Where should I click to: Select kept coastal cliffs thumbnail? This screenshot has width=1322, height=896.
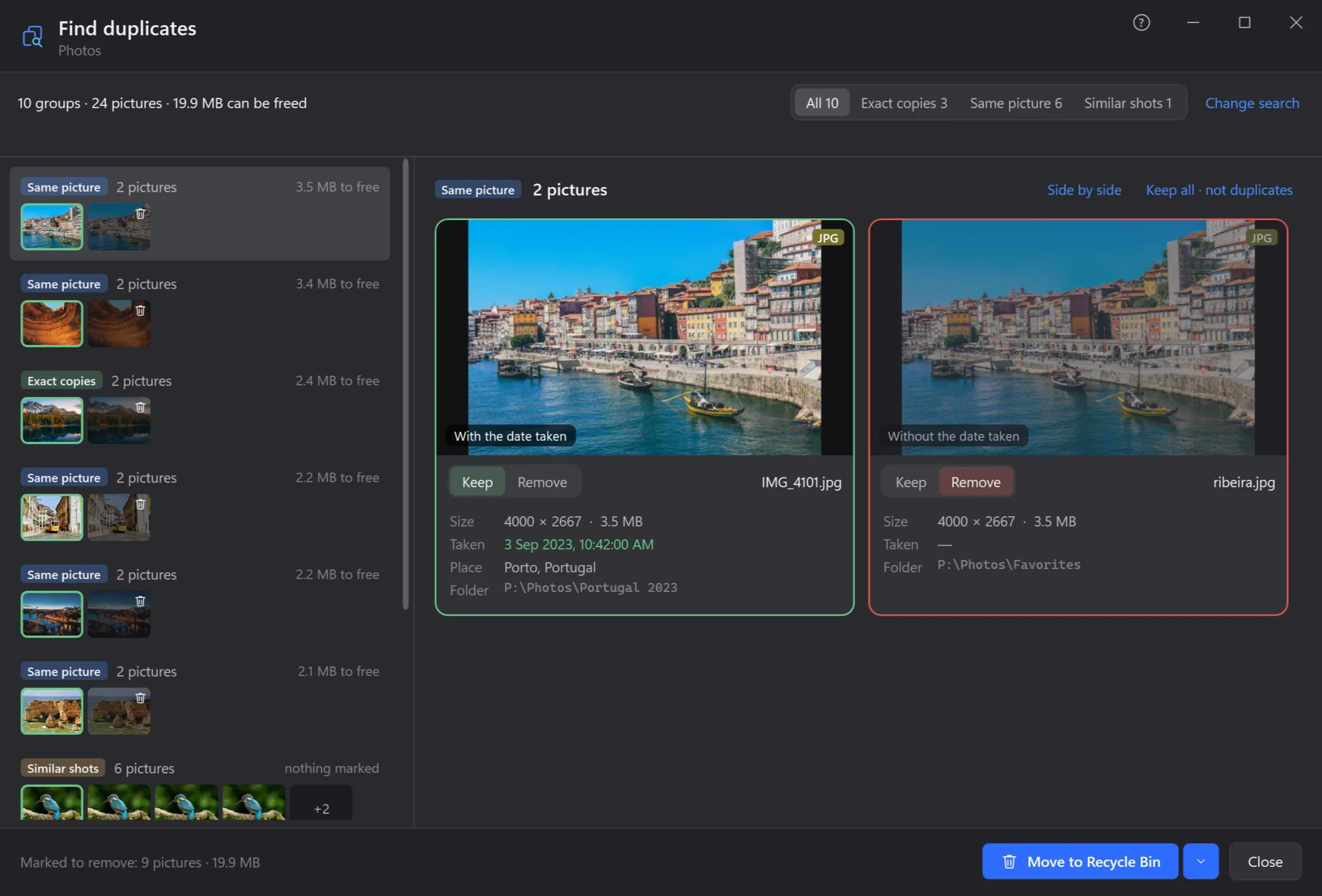52,711
